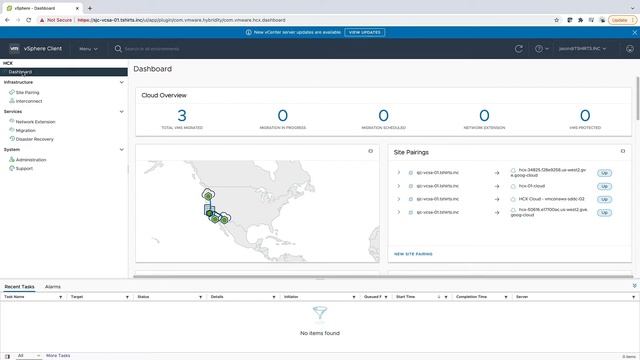Open the vSphere Client Menu dropdown
640x360 pixels.
[88, 49]
